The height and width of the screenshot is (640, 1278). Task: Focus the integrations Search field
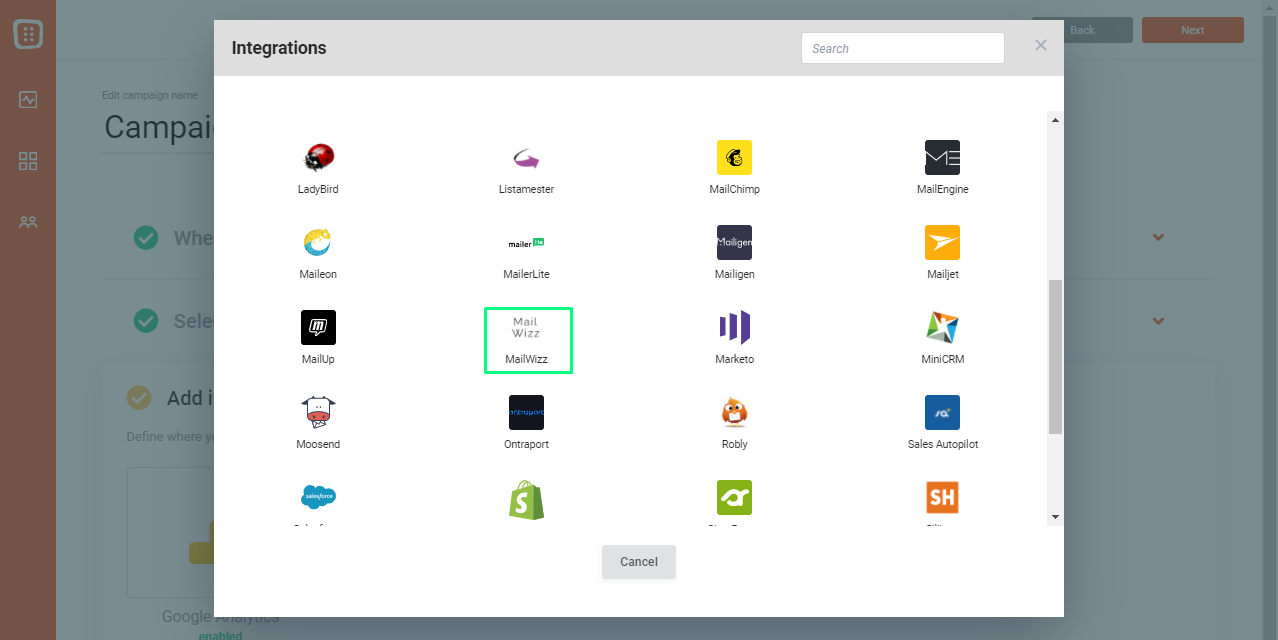tap(902, 48)
